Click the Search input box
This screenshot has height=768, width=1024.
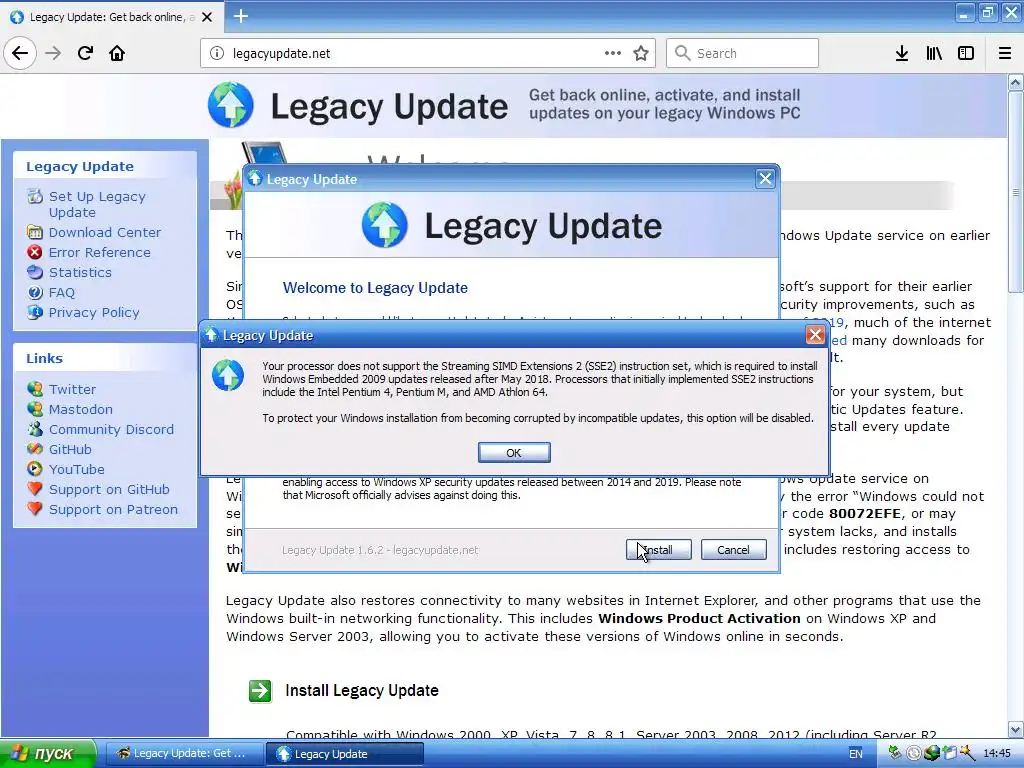pyautogui.click(x=743, y=53)
